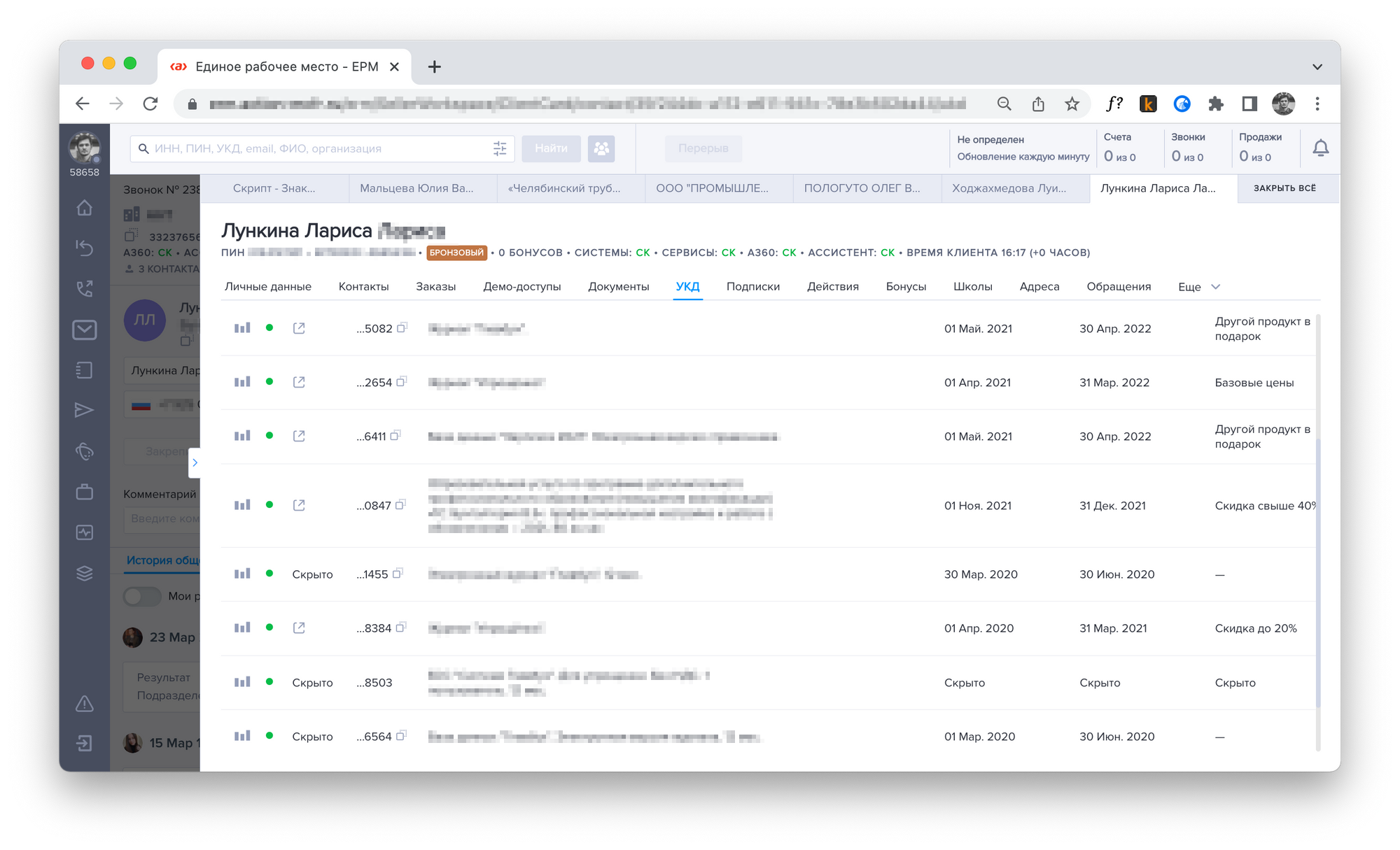The height and width of the screenshot is (850, 1400).
Task: Switch to the "Подписки" tab
Action: pos(752,287)
